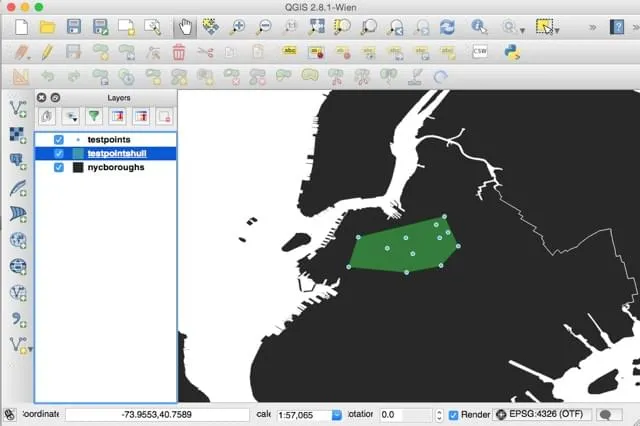
Task: Disable the Render checkbox
Action: click(x=453, y=415)
